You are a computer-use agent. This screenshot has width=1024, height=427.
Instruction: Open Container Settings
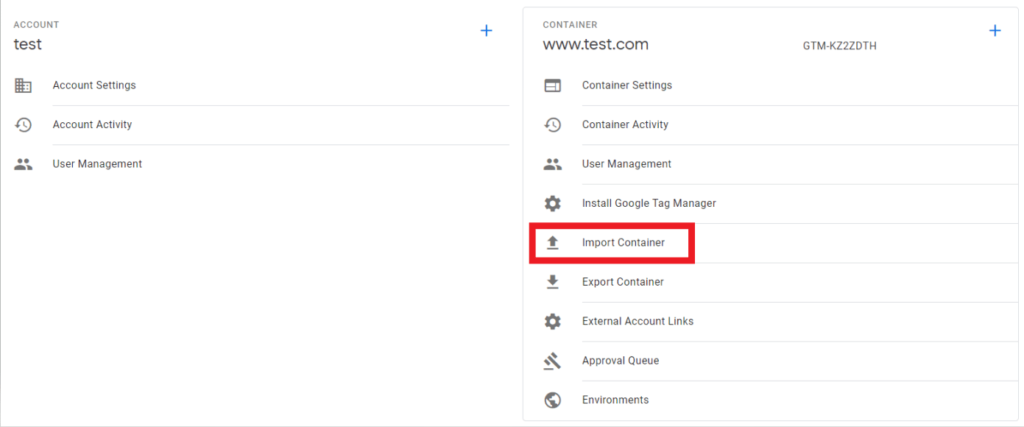pos(627,86)
